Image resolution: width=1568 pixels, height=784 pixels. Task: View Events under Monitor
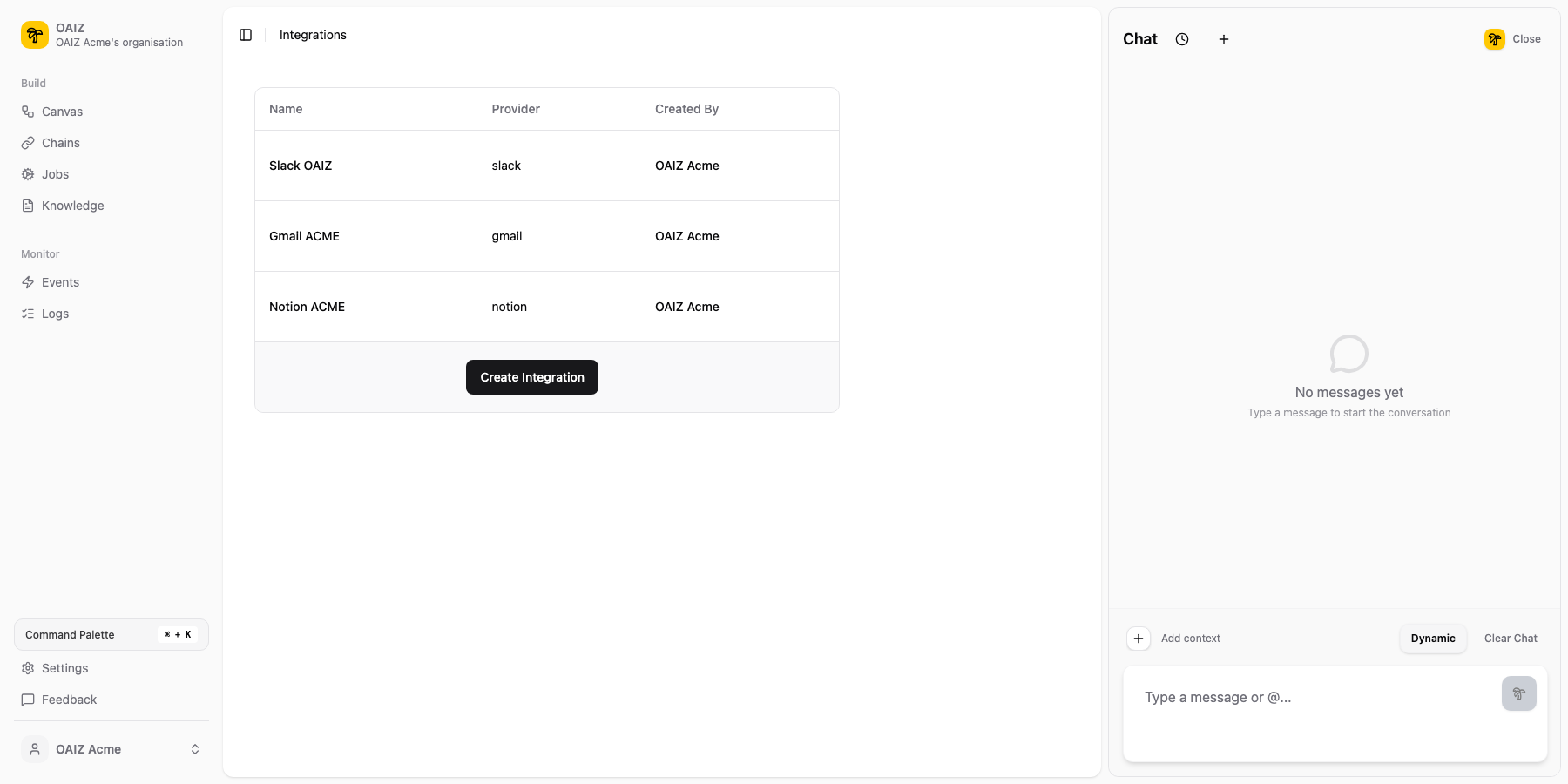[x=60, y=282]
